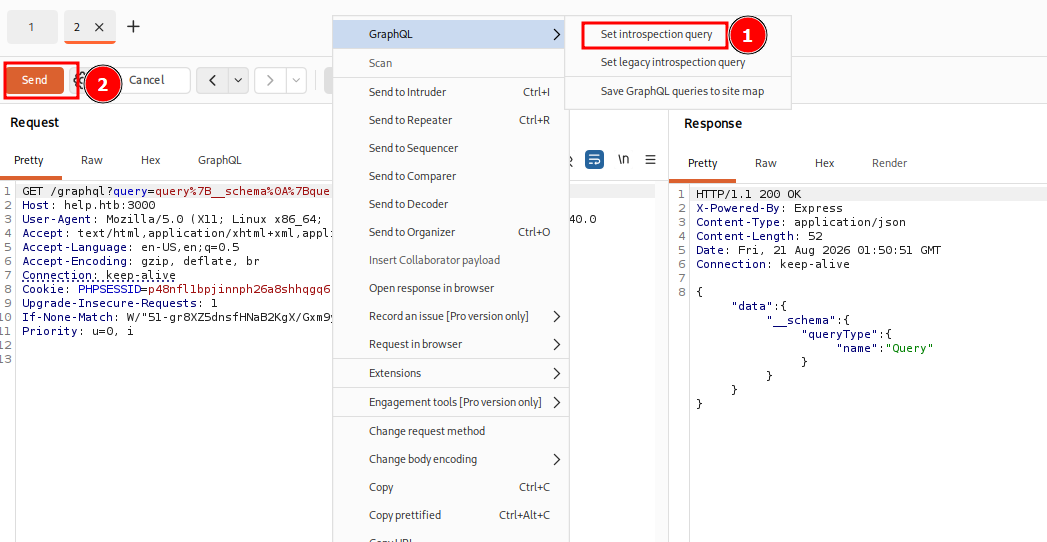
Task: Expand the Extensions submenu
Action: 557,373
